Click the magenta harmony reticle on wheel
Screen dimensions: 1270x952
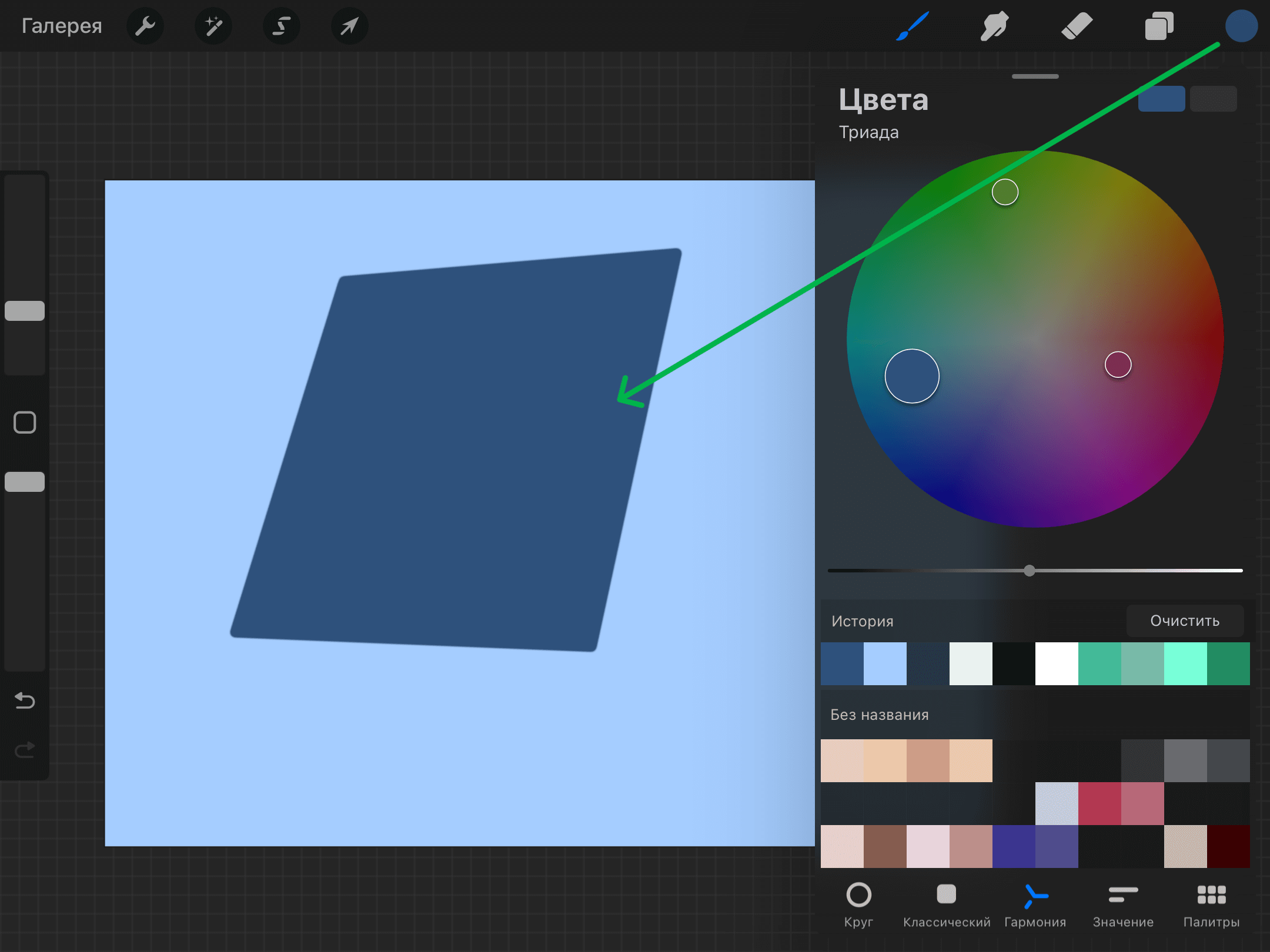coord(1118,364)
